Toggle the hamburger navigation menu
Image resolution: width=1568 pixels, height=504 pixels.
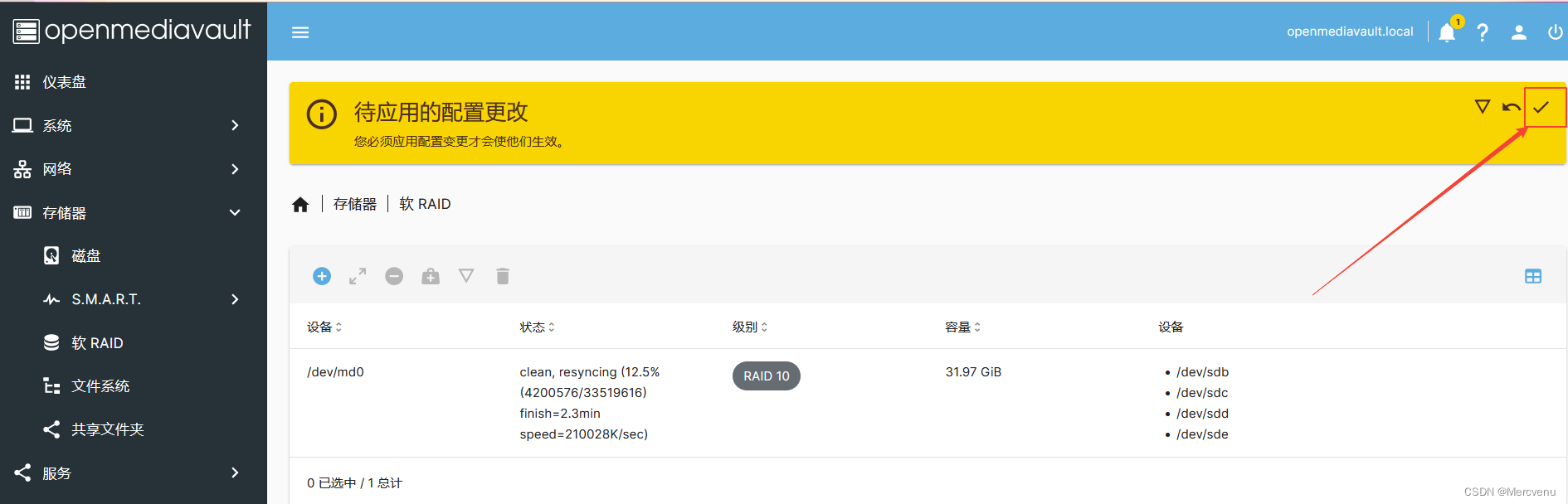(300, 32)
